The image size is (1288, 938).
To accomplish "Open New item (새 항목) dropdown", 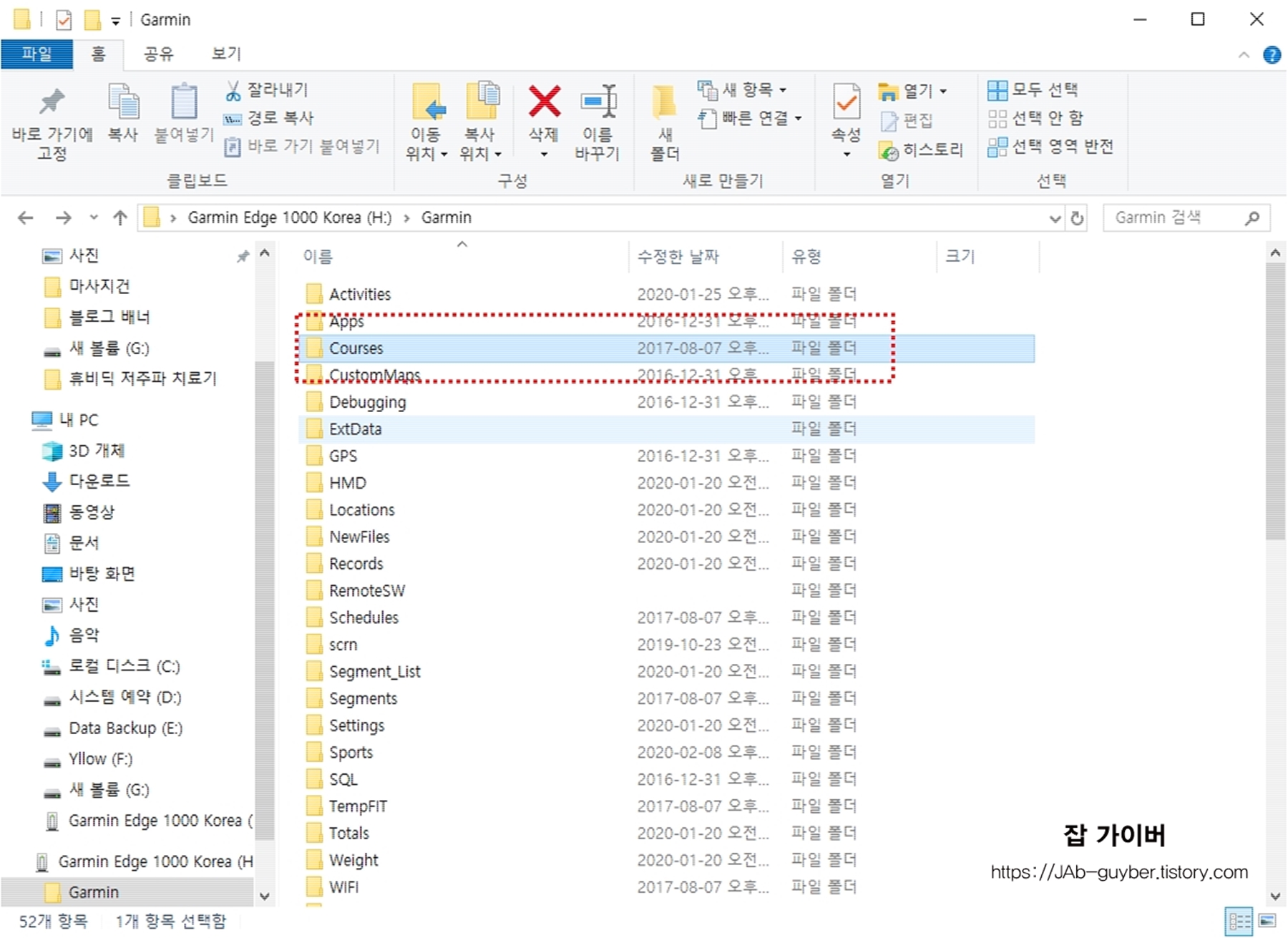I will click(742, 90).
